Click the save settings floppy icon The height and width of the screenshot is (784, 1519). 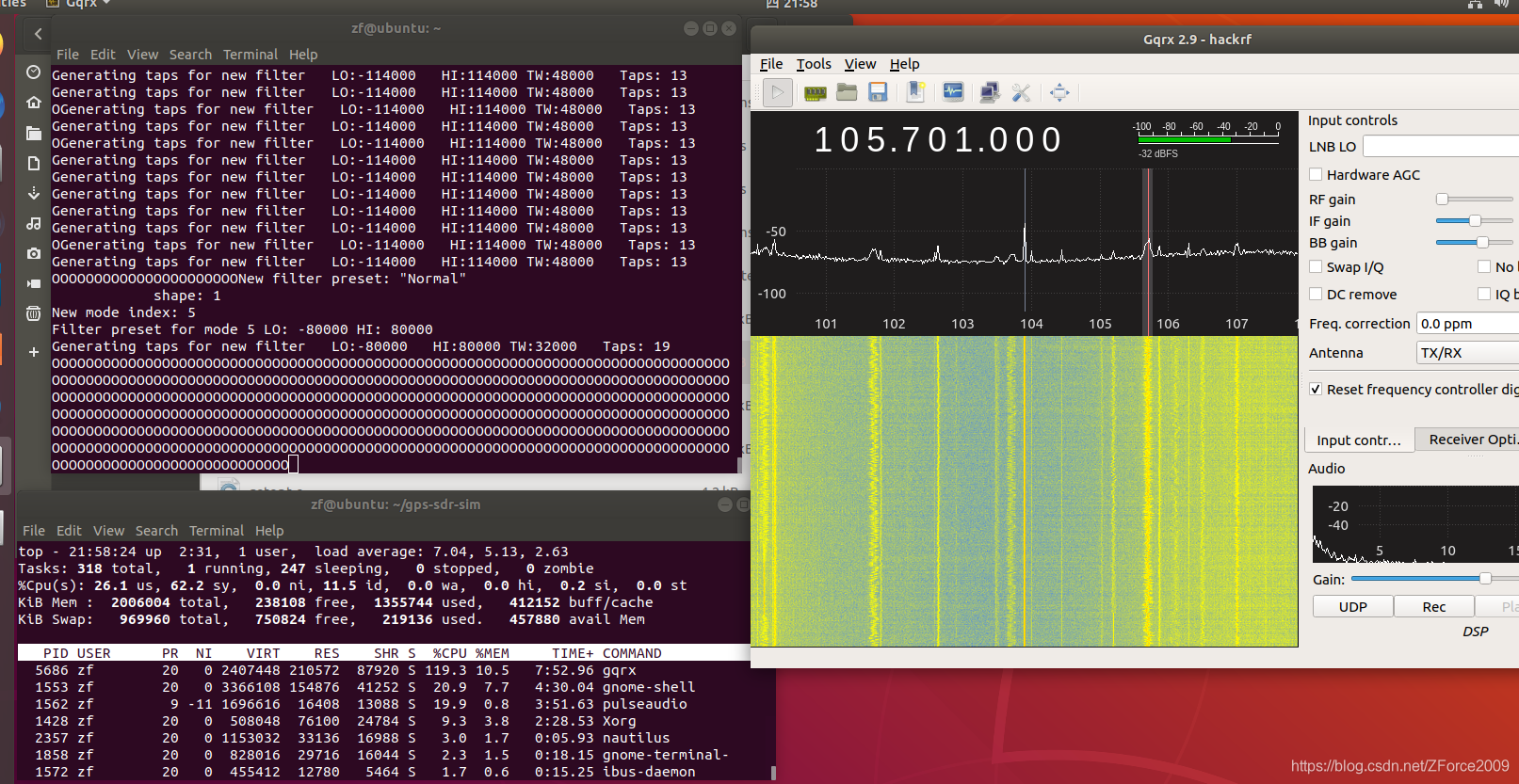click(x=878, y=92)
